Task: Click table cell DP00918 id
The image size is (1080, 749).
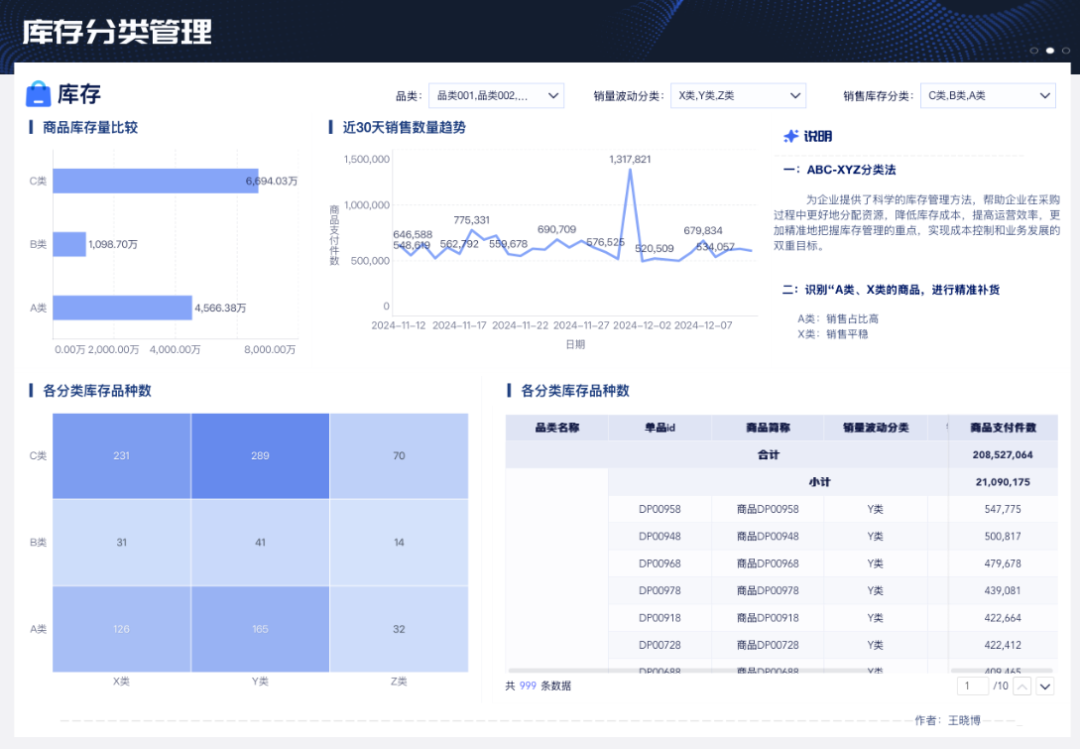Action: pos(660,618)
